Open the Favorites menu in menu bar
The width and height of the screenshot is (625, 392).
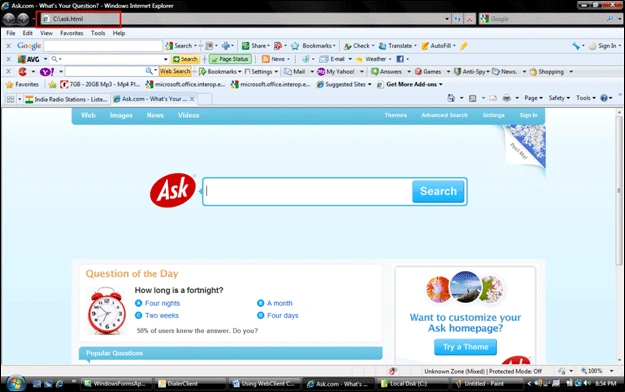[x=72, y=33]
